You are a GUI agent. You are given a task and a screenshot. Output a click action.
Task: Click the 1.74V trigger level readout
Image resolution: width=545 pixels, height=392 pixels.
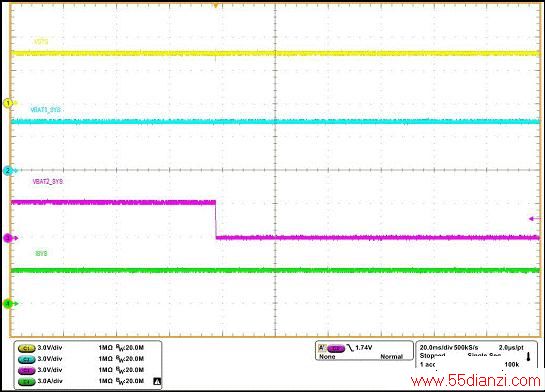(364, 348)
